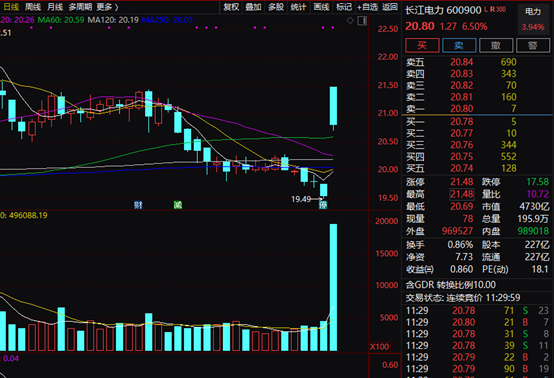This screenshot has height=378, width=554.
Task: Click the MA60: 20.59 indicator label
Action: point(61,20)
